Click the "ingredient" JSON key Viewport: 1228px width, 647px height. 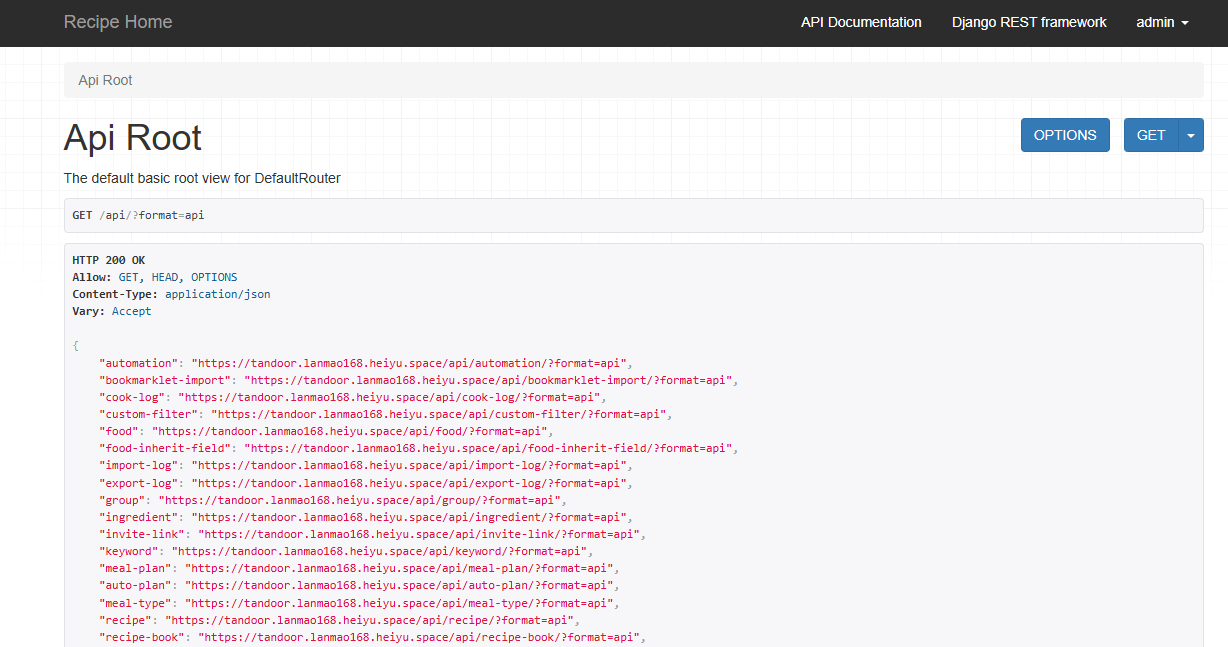pyautogui.click(x=138, y=516)
